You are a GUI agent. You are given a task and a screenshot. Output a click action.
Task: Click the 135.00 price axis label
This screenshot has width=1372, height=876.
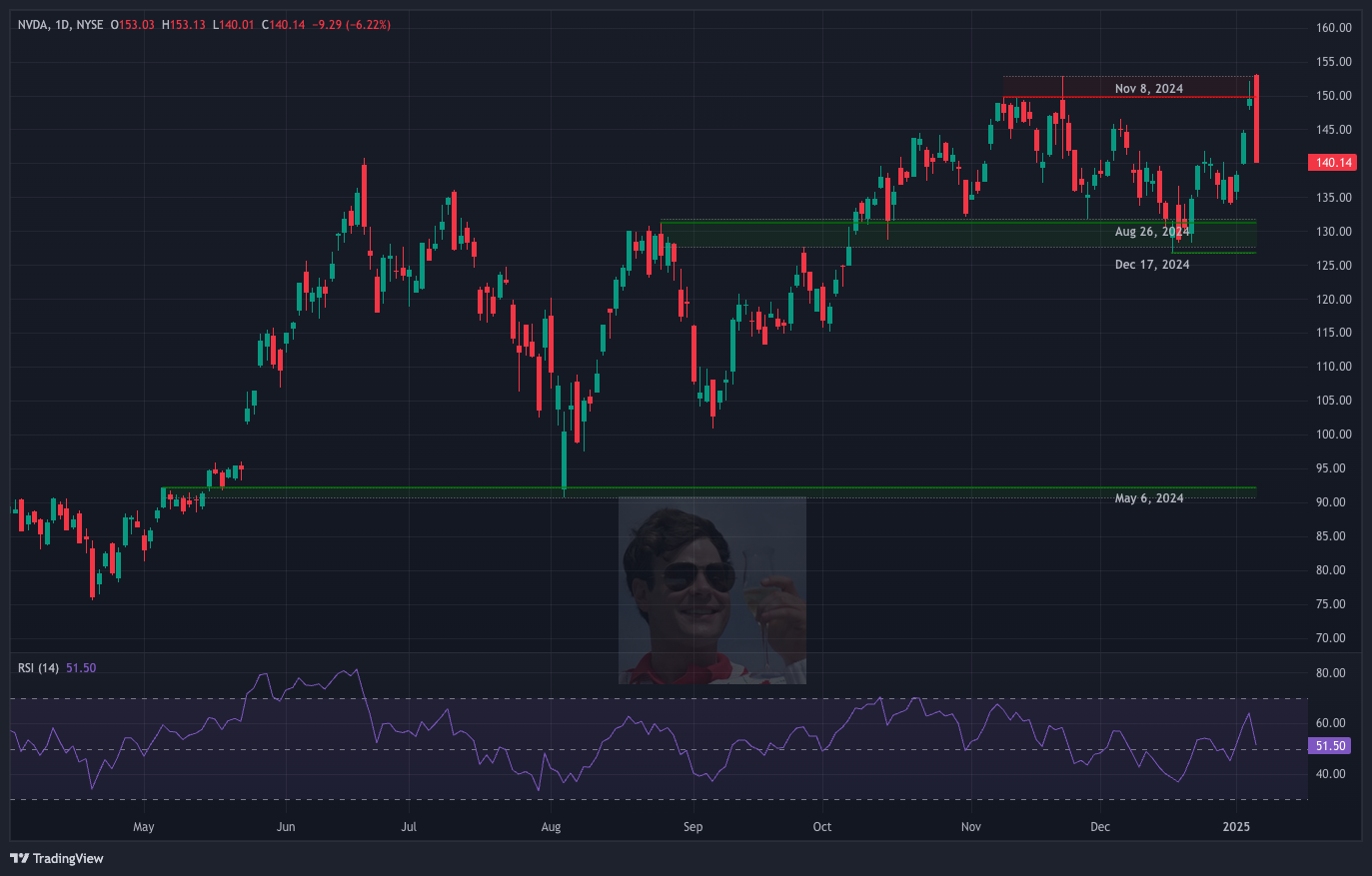[x=1333, y=198]
